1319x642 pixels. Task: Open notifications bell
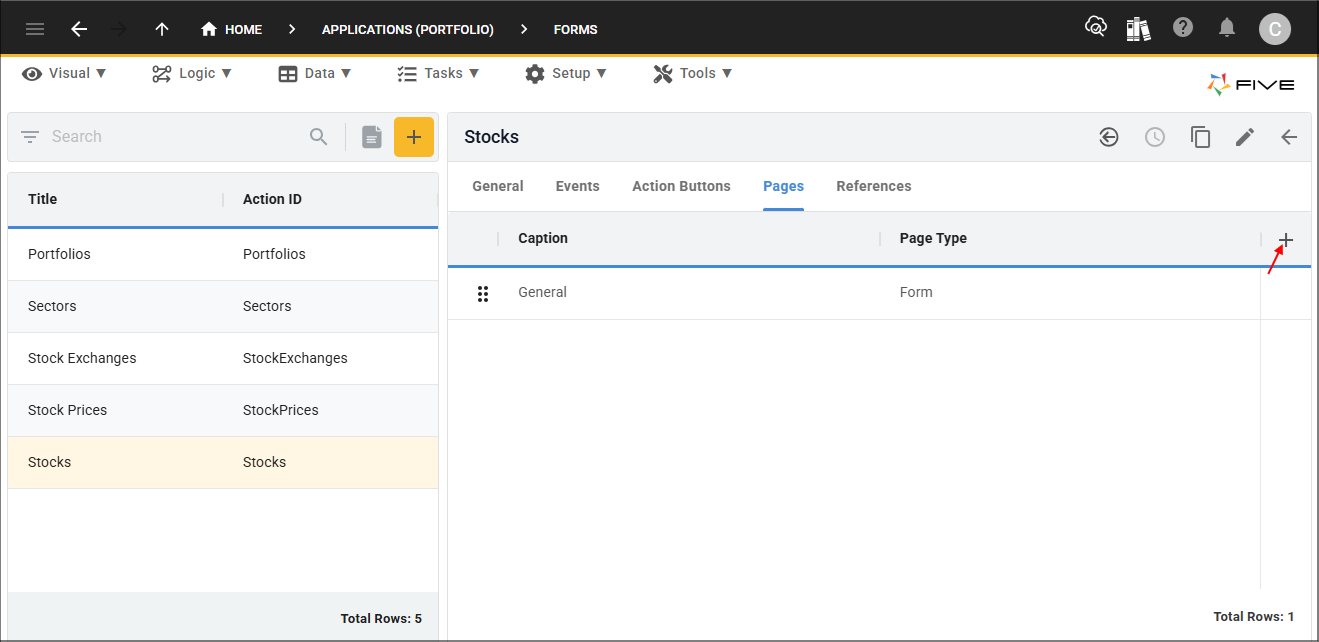(1227, 28)
